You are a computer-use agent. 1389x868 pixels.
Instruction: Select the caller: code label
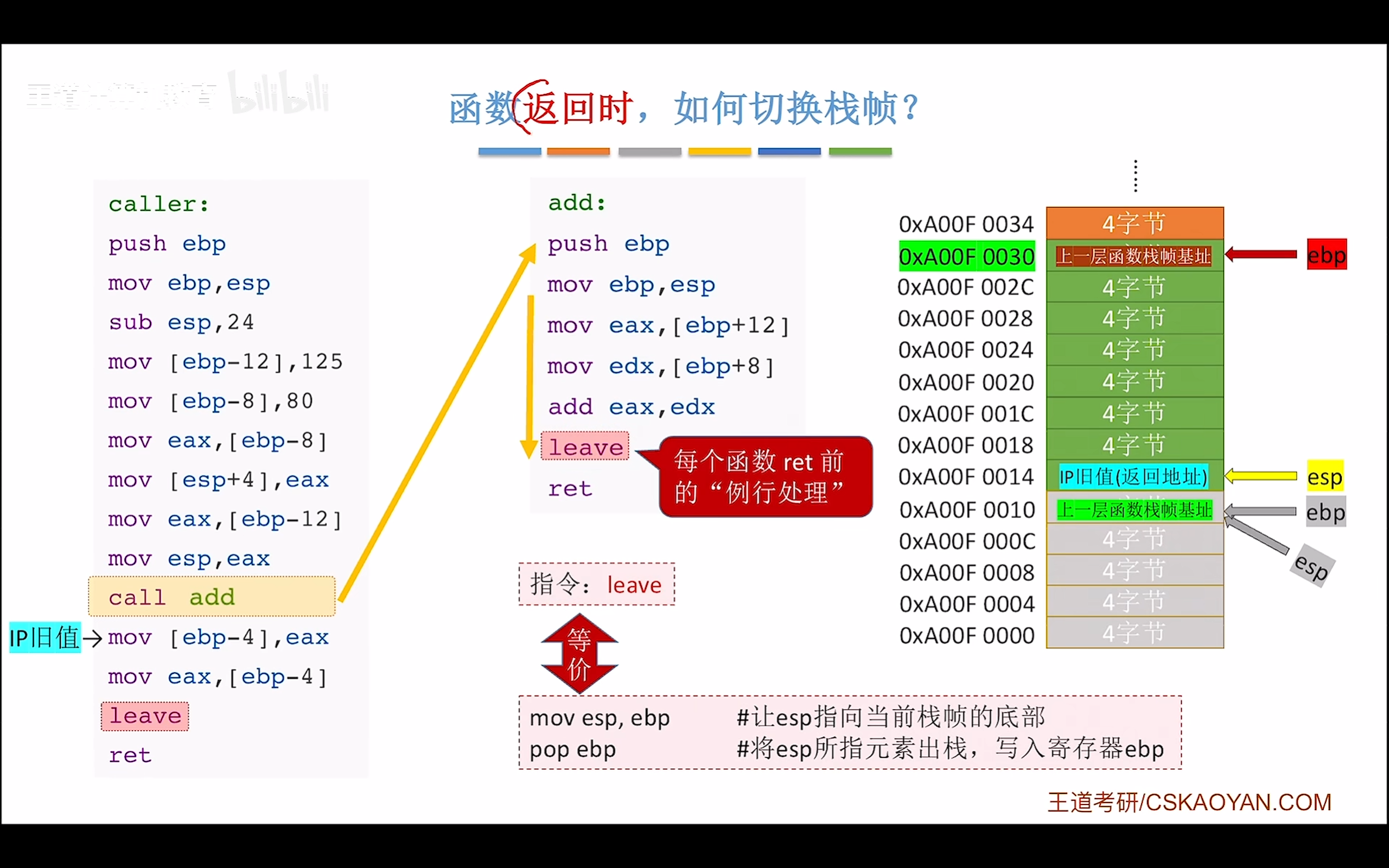(x=159, y=204)
